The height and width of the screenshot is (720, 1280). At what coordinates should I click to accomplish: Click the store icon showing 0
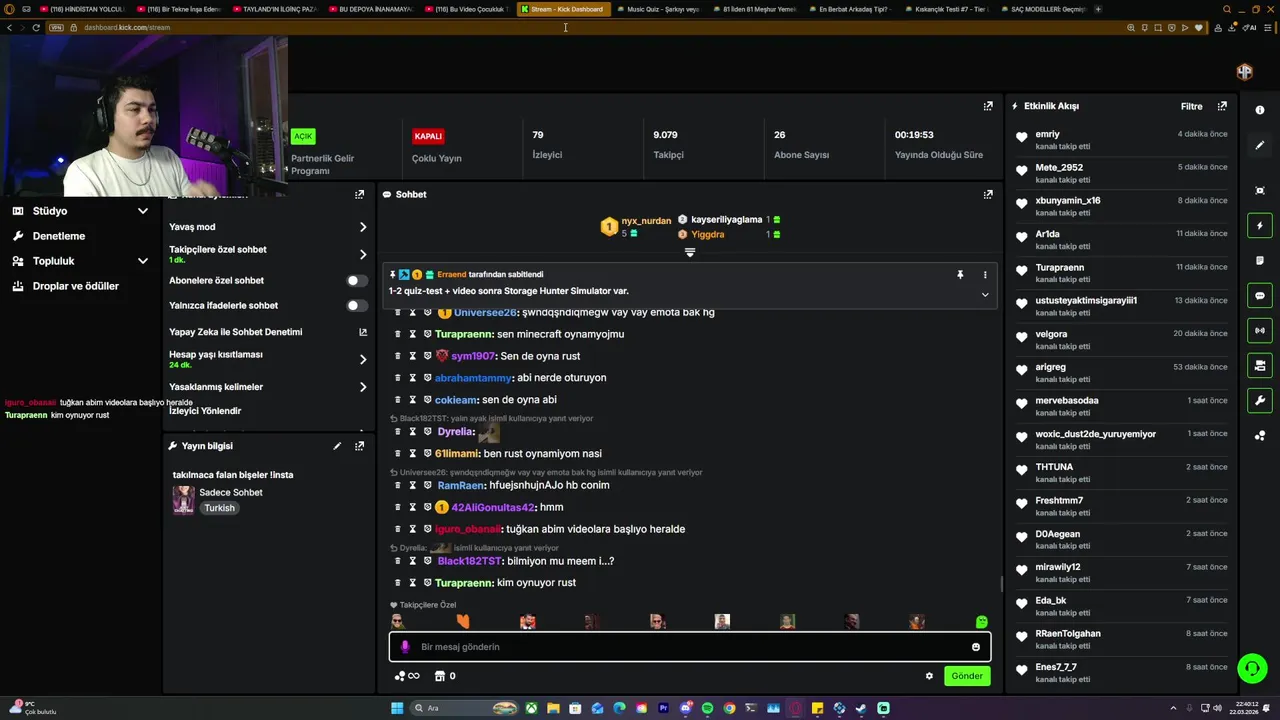tap(445, 676)
